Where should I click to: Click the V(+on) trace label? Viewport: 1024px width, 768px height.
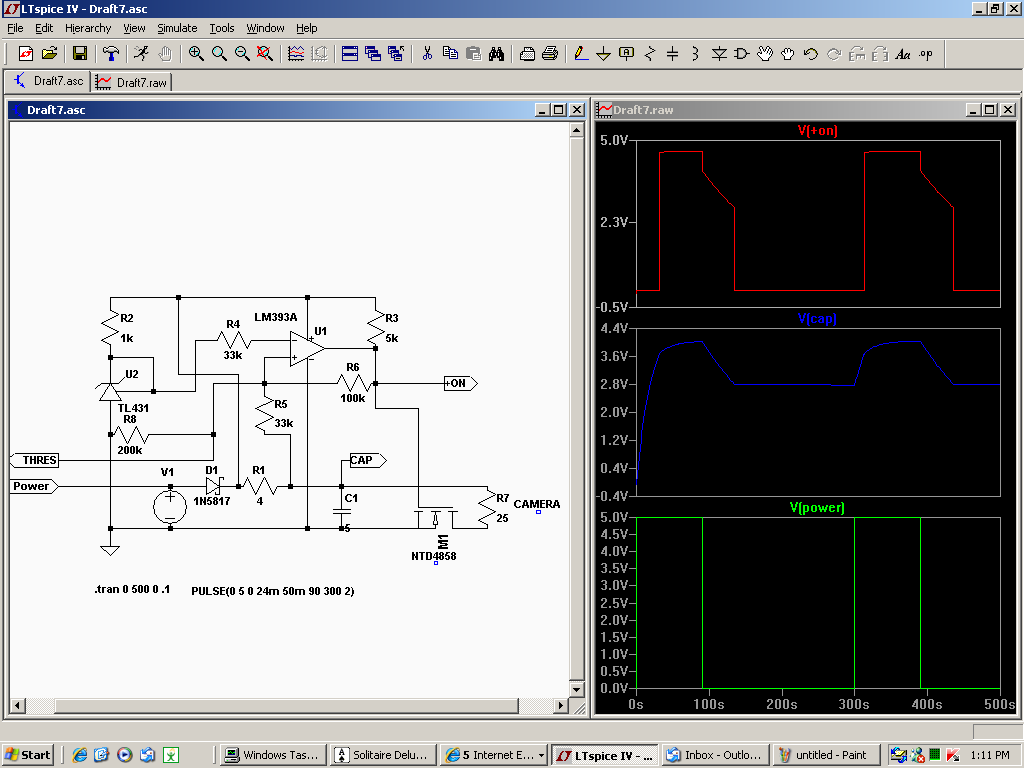click(818, 130)
